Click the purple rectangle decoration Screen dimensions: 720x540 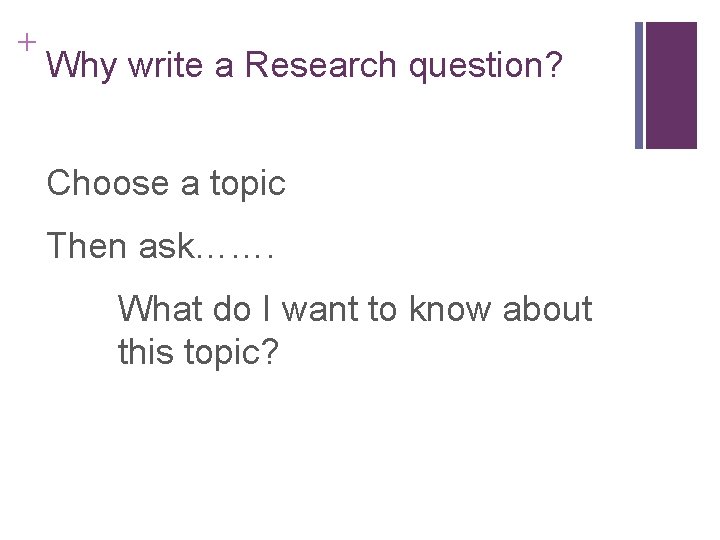pos(672,85)
